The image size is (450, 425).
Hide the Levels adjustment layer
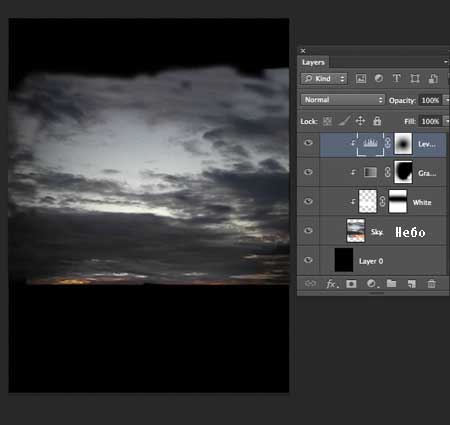pyautogui.click(x=308, y=143)
